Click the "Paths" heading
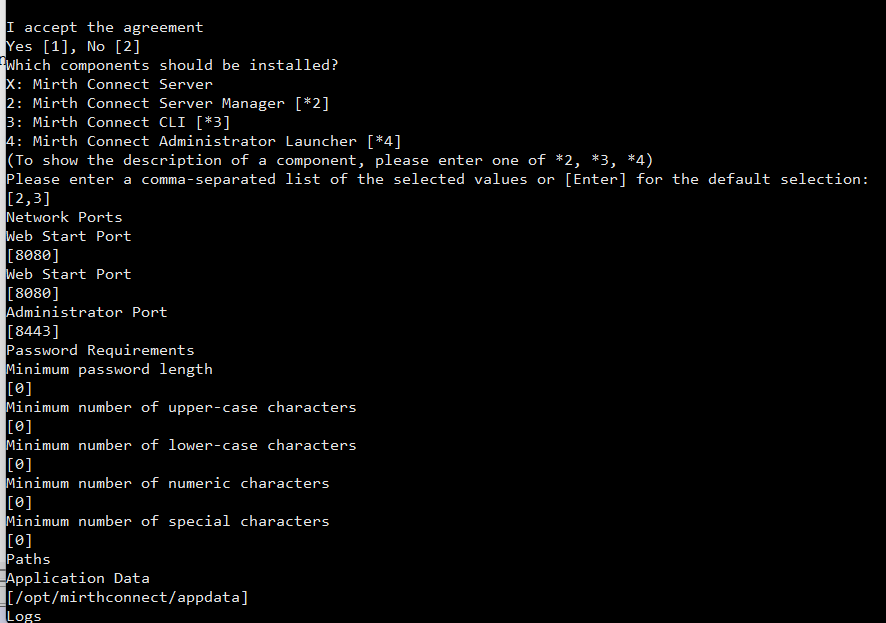The image size is (886, 623). (28, 559)
